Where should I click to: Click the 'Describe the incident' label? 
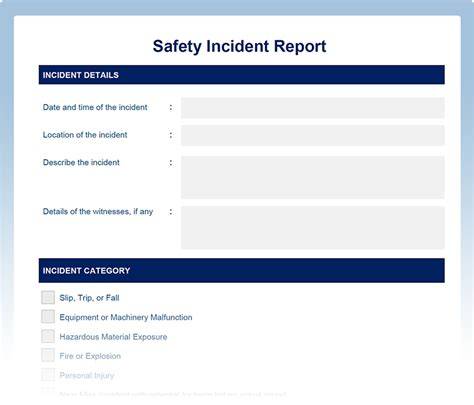point(81,162)
